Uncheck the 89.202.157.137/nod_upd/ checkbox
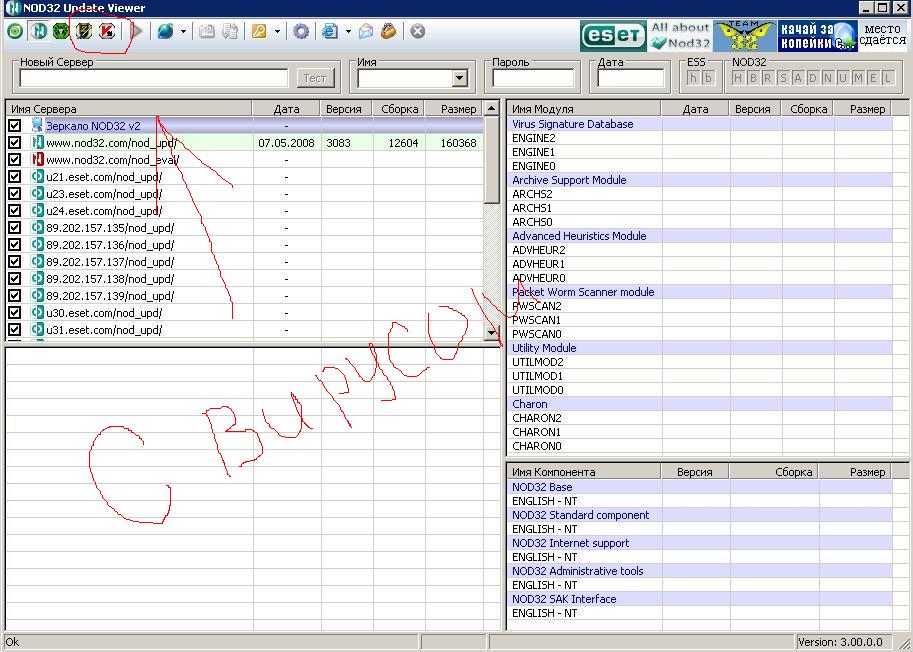 (15, 261)
